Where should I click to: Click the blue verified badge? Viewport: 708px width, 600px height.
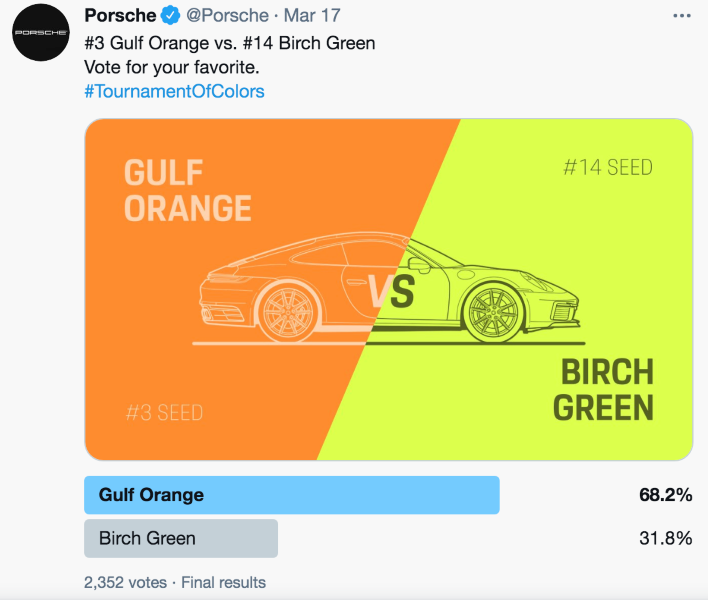tap(171, 15)
